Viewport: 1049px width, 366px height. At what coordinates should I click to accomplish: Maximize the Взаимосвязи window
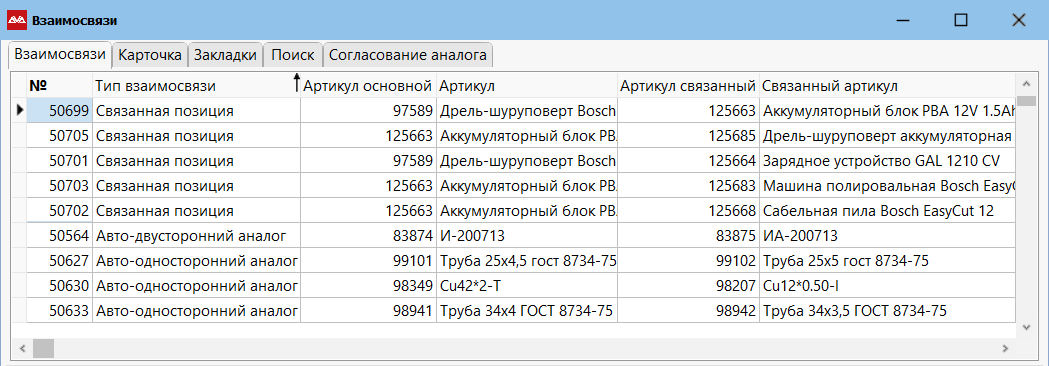961,20
